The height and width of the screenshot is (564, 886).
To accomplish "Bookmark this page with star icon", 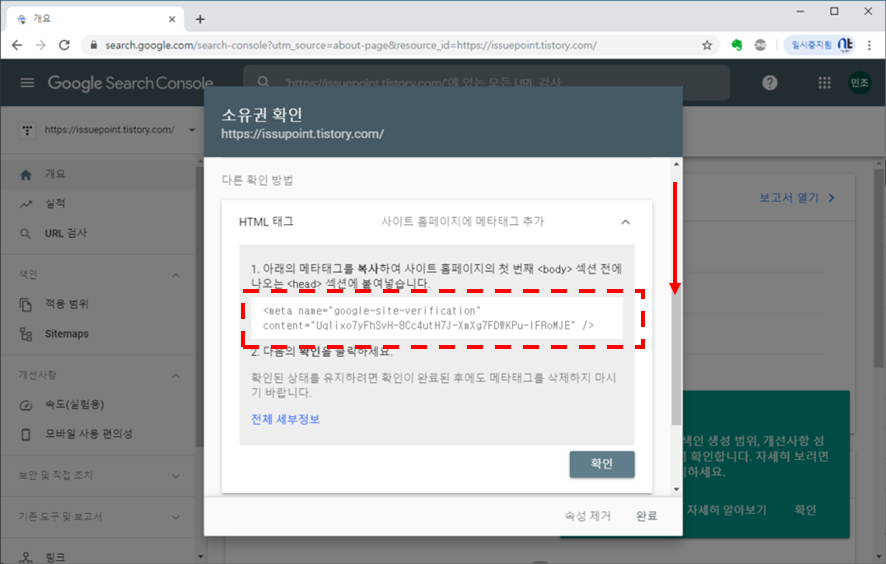I will point(707,45).
